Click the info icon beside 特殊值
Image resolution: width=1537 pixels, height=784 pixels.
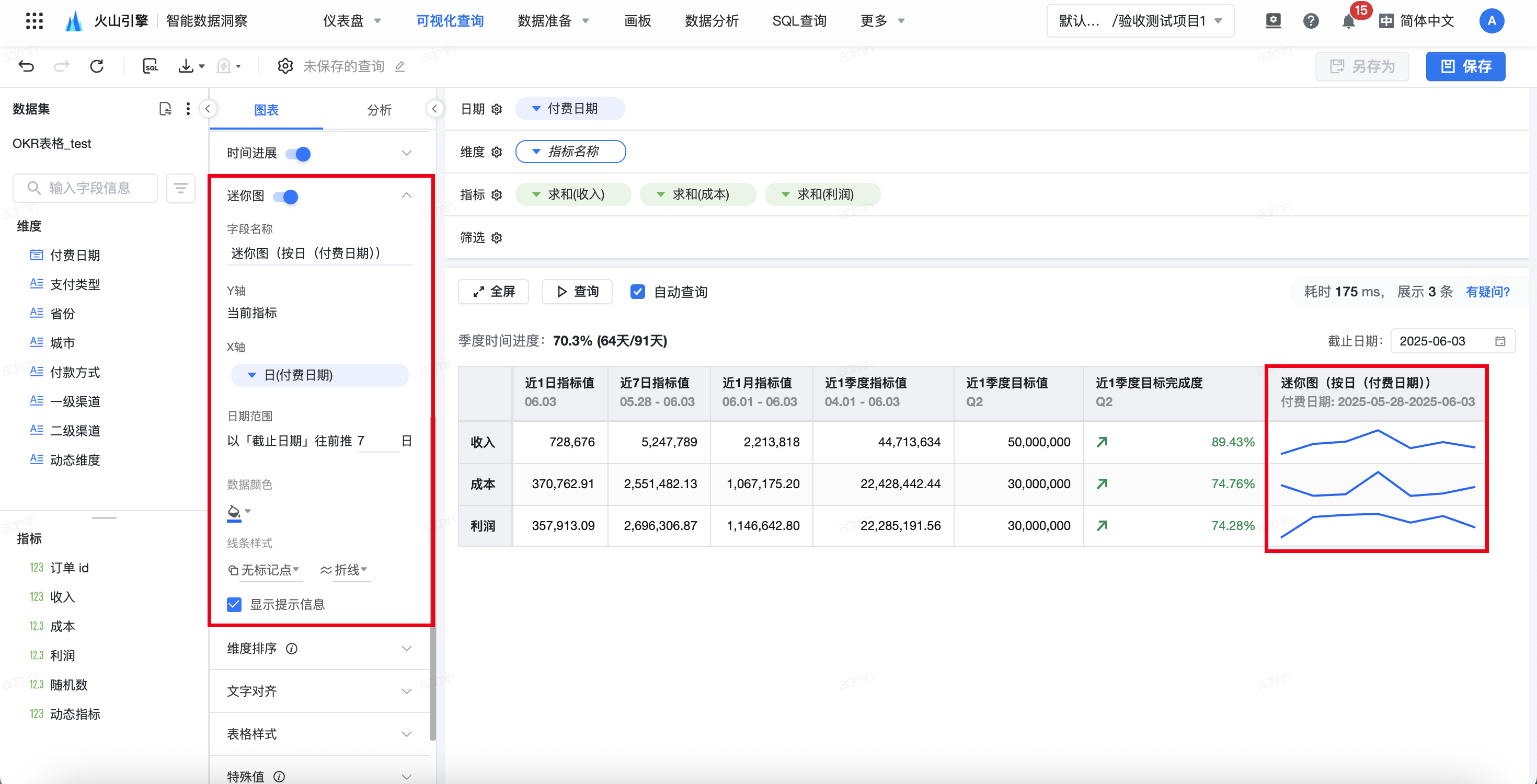(279, 776)
